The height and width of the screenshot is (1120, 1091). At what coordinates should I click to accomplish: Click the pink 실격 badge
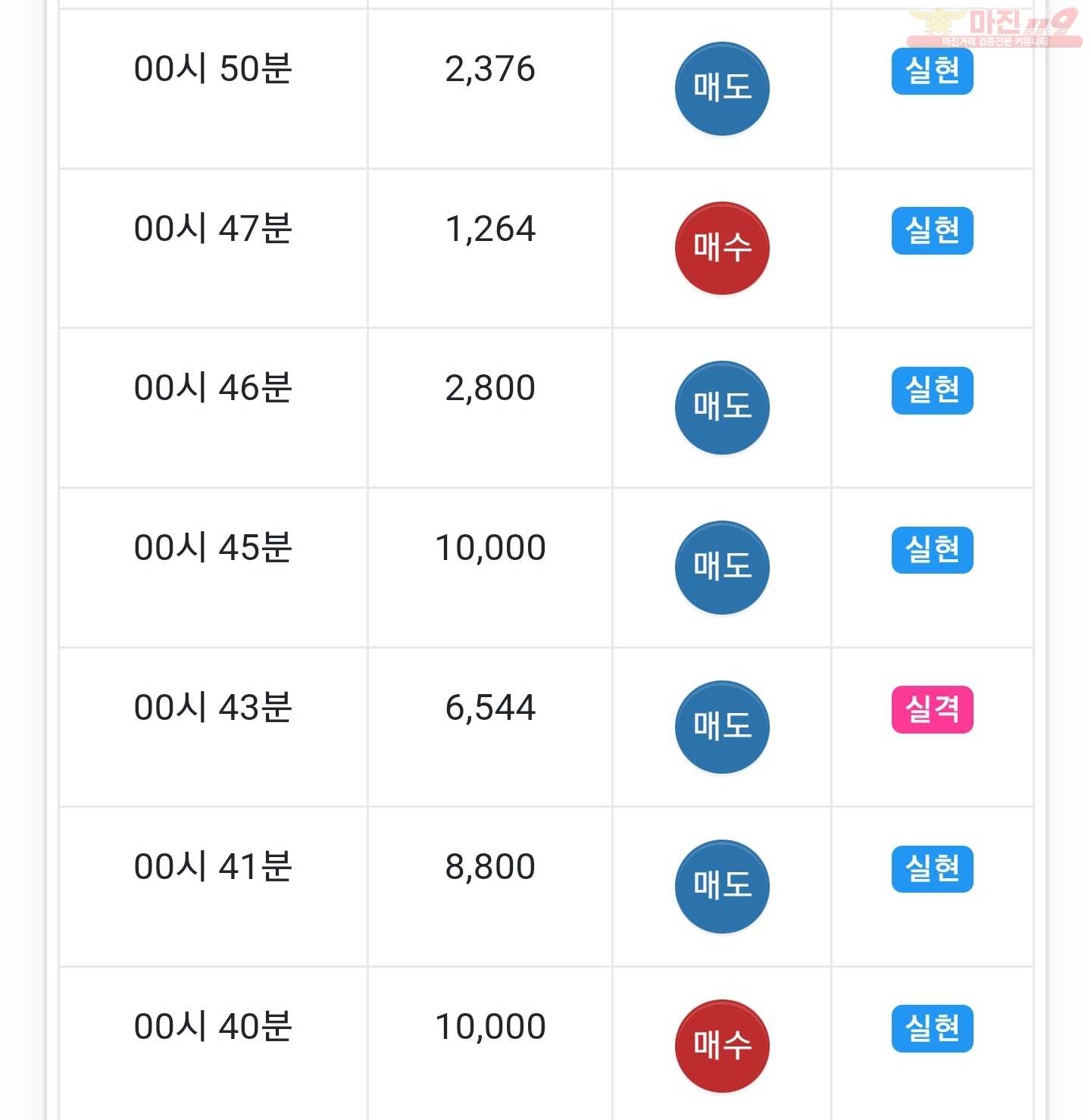932,709
